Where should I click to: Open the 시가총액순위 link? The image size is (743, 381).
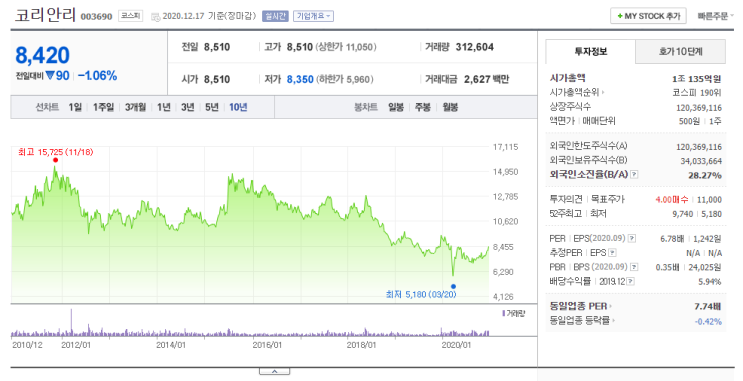pos(577,92)
